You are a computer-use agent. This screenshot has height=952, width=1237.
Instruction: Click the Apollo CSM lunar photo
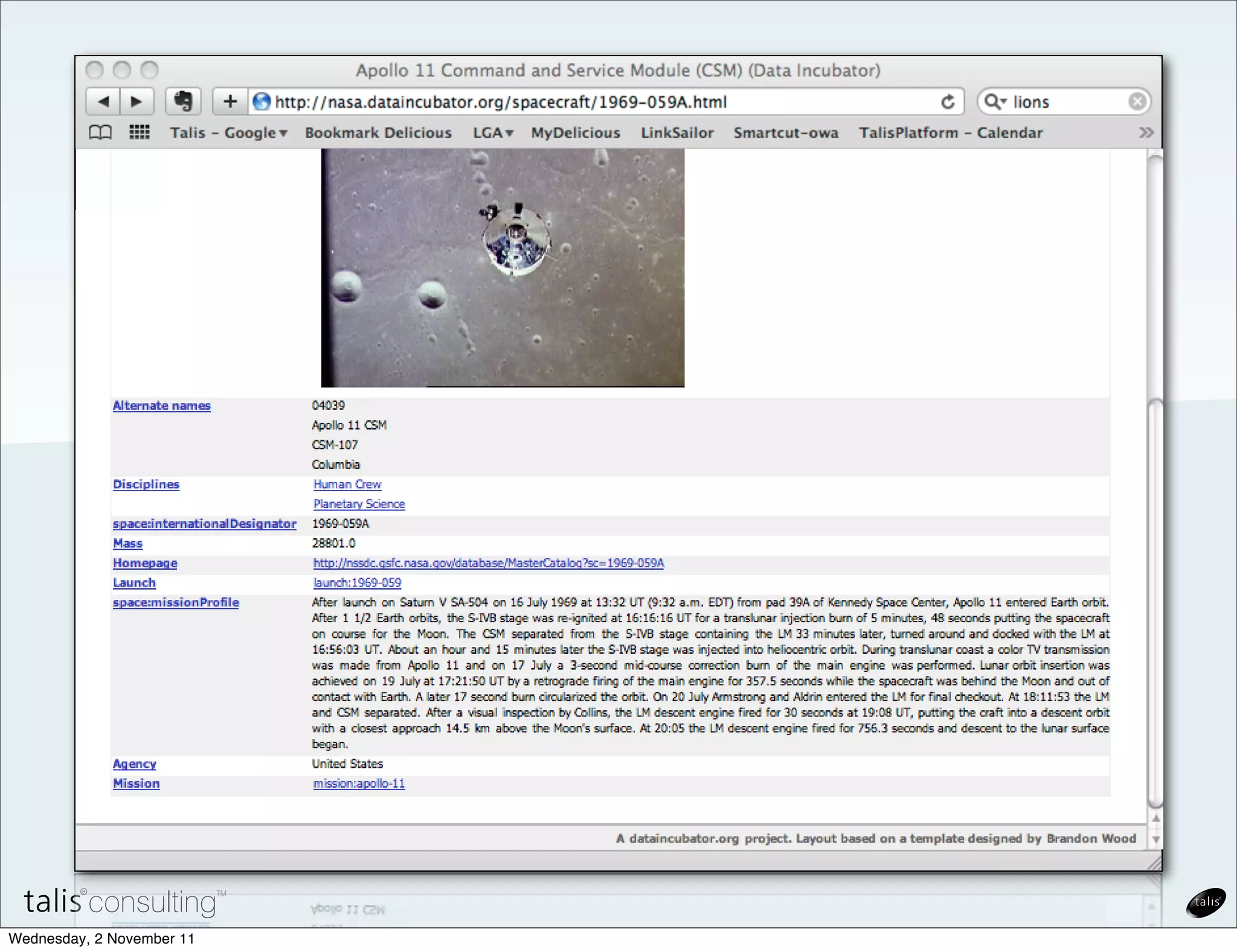pos(503,268)
